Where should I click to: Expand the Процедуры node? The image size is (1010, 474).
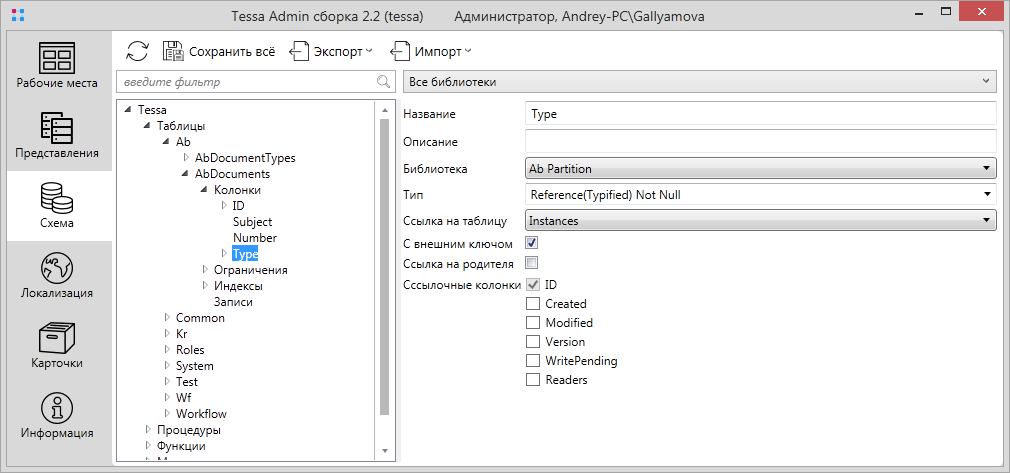click(149, 430)
